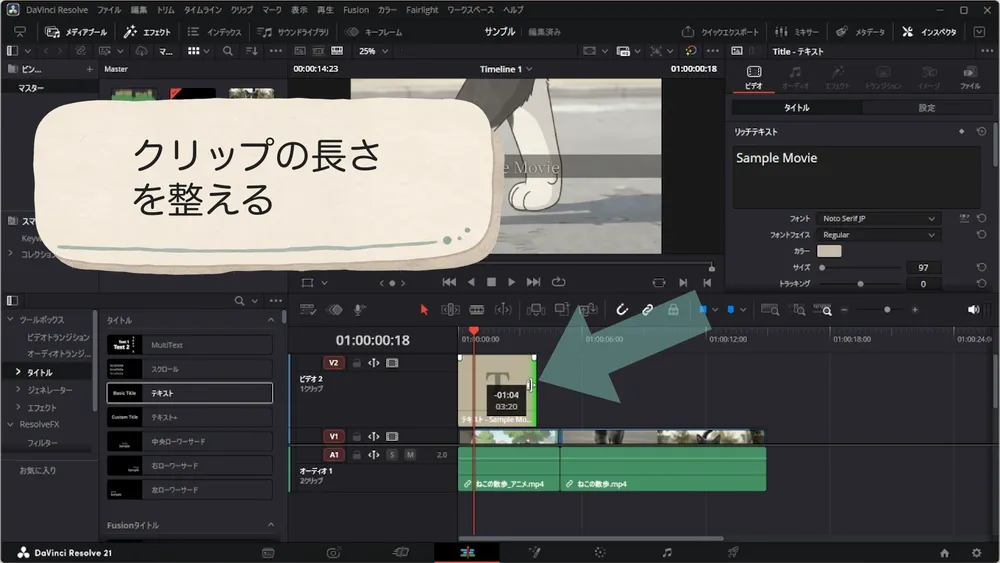This screenshot has height=563, width=1000.
Task: Open the Color page icon
Action: (x=599, y=553)
